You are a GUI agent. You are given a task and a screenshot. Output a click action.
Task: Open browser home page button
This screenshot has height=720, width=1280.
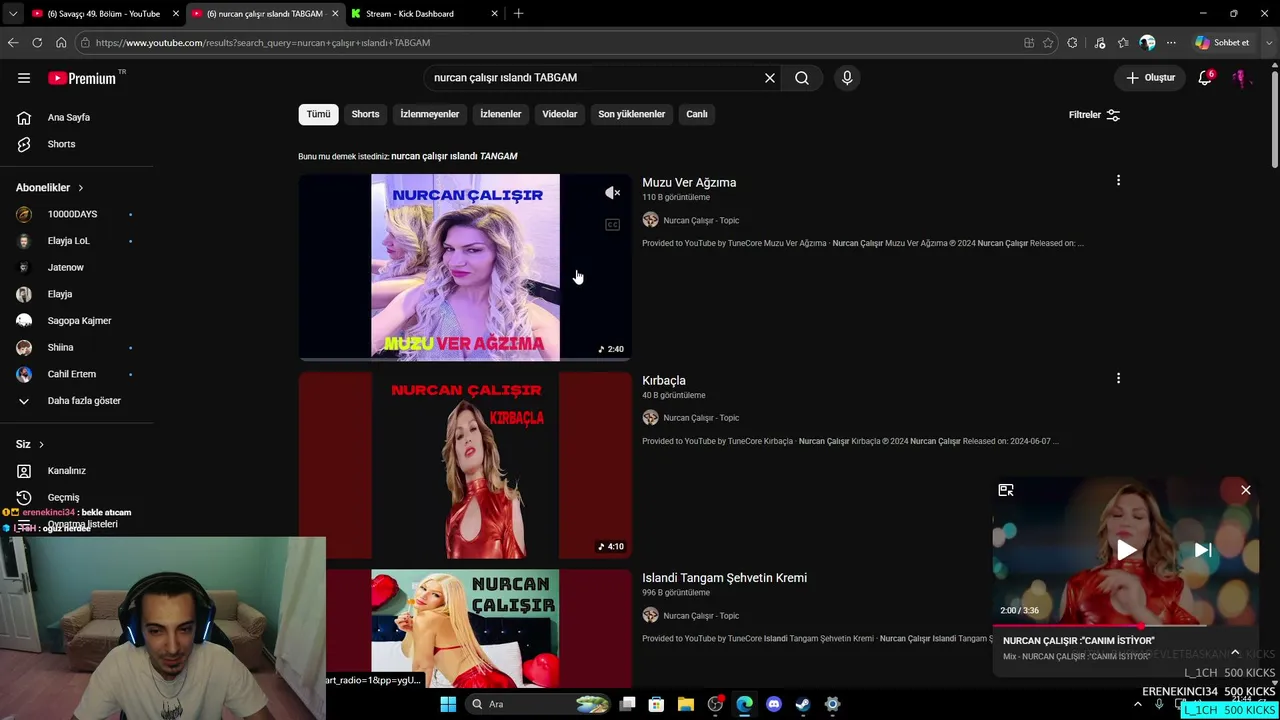pos(61,43)
